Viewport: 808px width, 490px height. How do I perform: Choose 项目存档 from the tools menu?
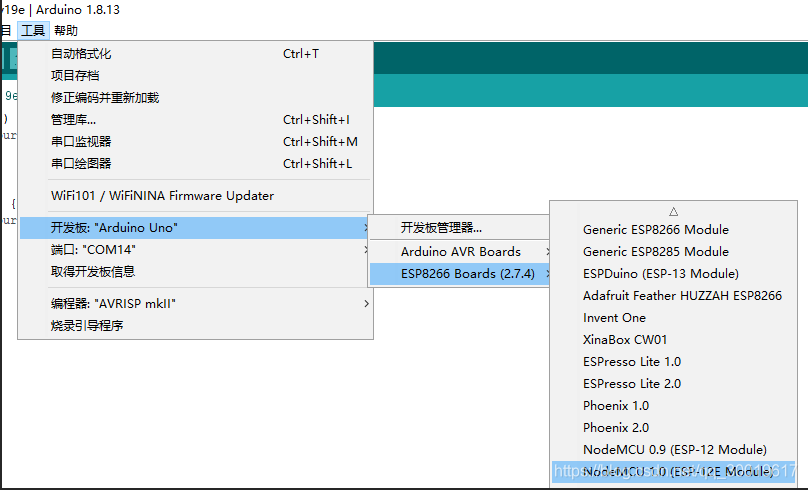(x=195, y=76)
